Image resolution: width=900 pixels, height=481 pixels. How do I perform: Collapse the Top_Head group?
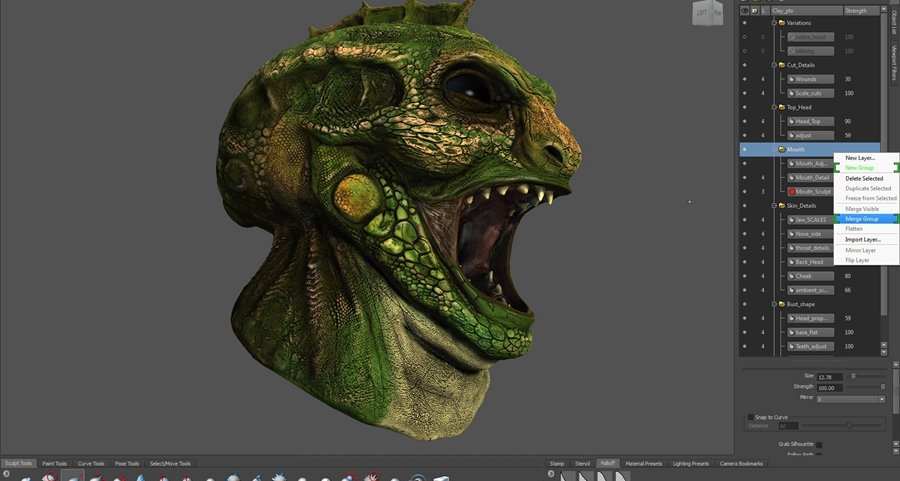pyautogui.click(x=774, y=107)
